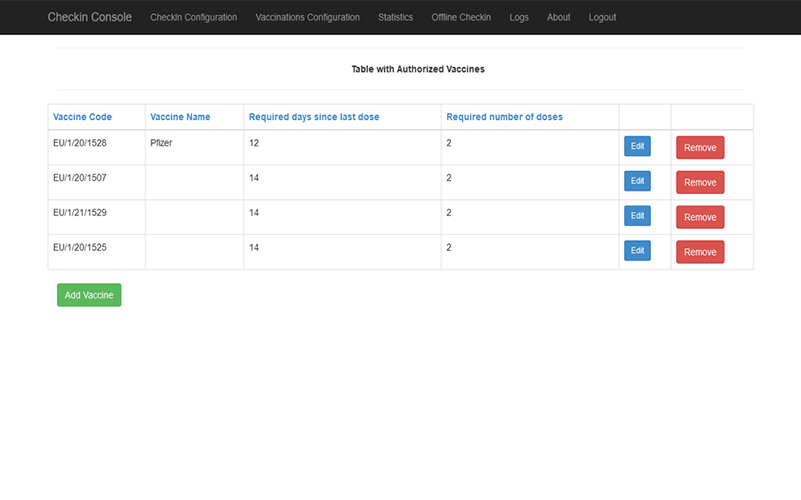Remove vaccine with code EU/1/20/1507
The width and height of the screenshot is (801, 500).
tap(700, 182)
